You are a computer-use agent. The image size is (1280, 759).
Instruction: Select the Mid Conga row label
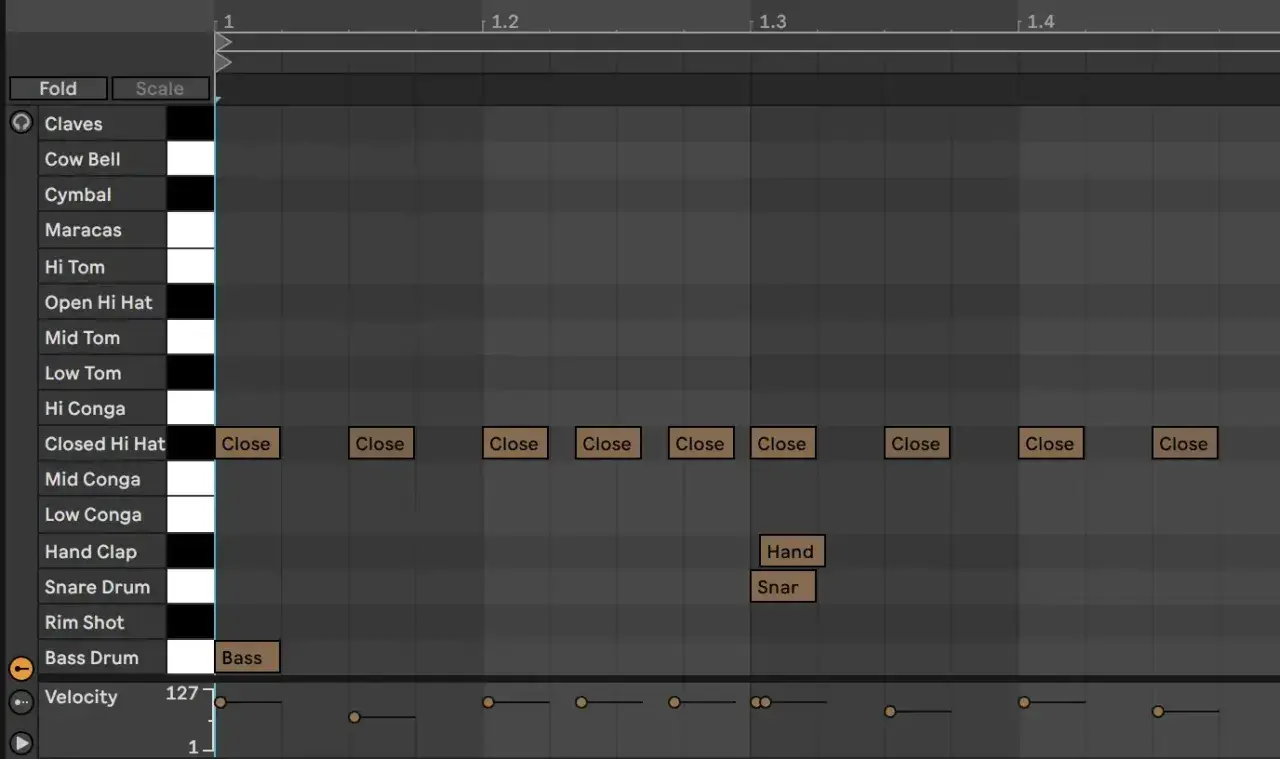click(102, 480)
